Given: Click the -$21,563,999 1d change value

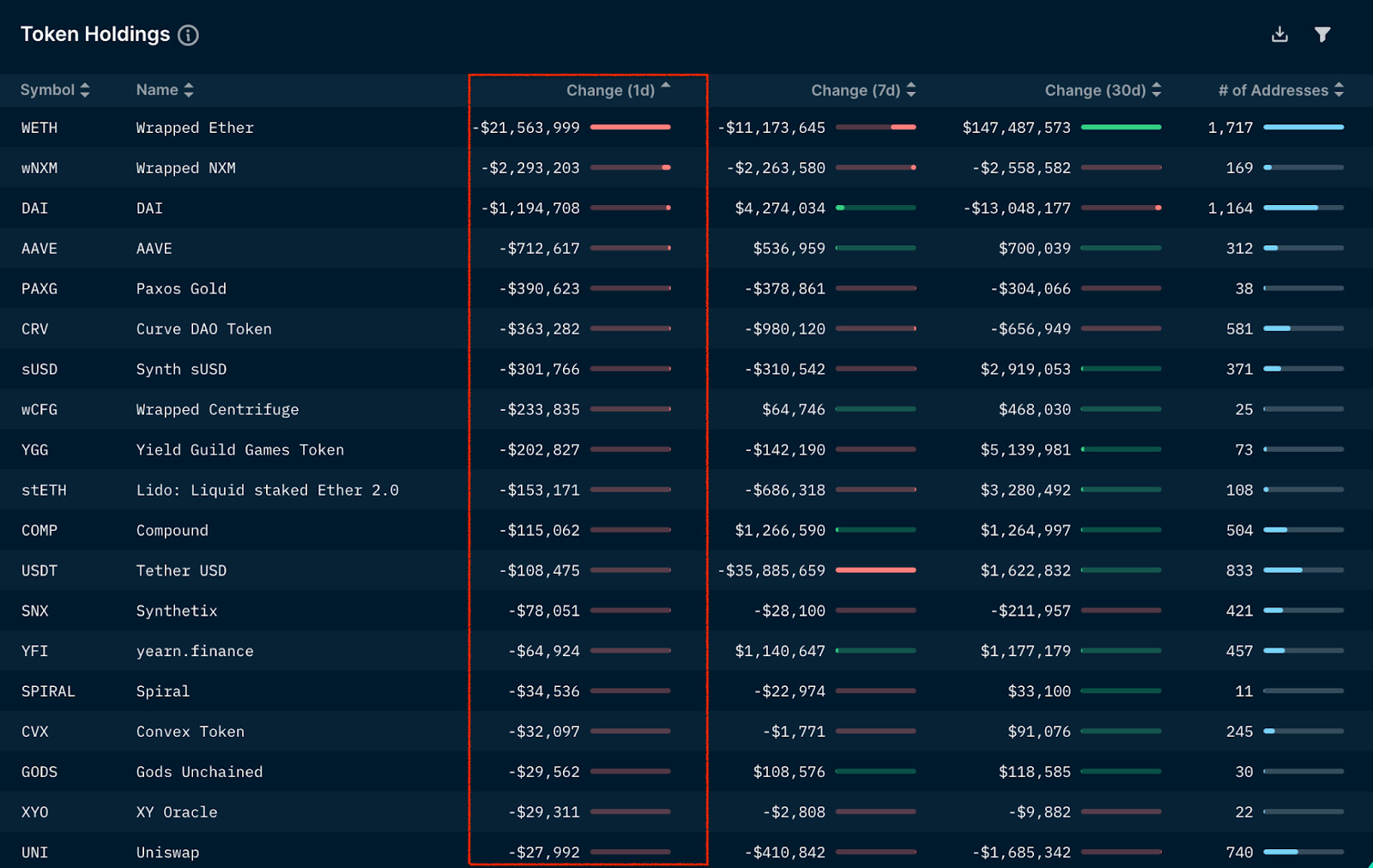Looking at the screenshot, I should pos(526,128).
